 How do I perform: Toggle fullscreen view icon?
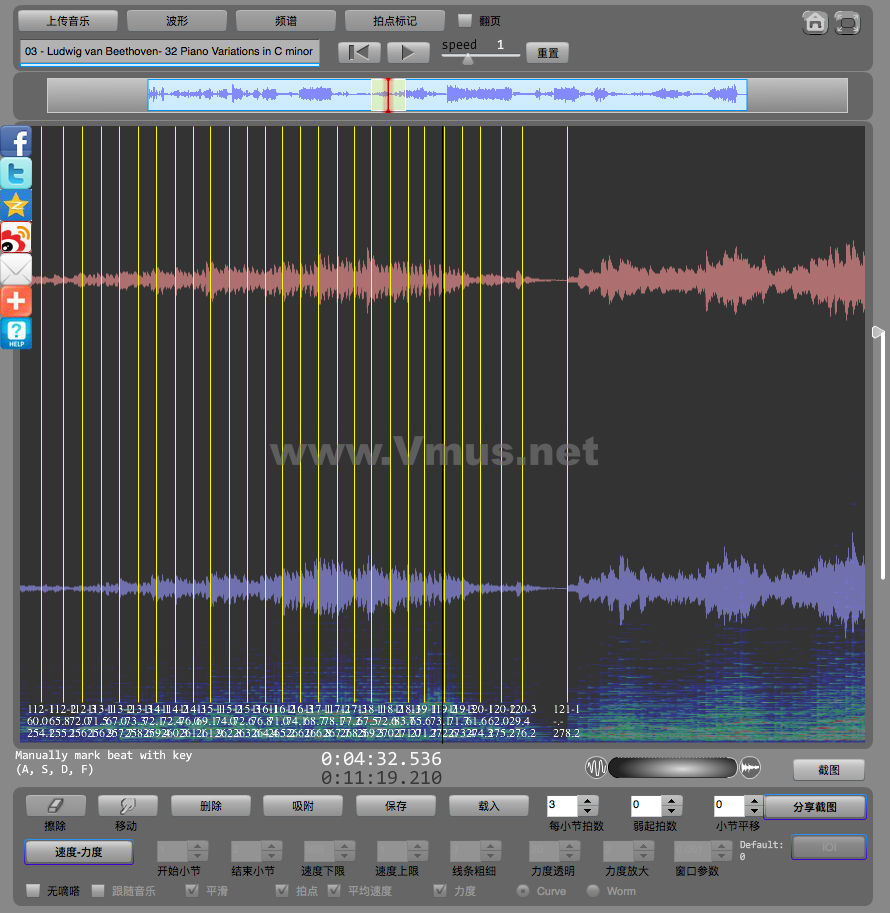pos(847,23)
